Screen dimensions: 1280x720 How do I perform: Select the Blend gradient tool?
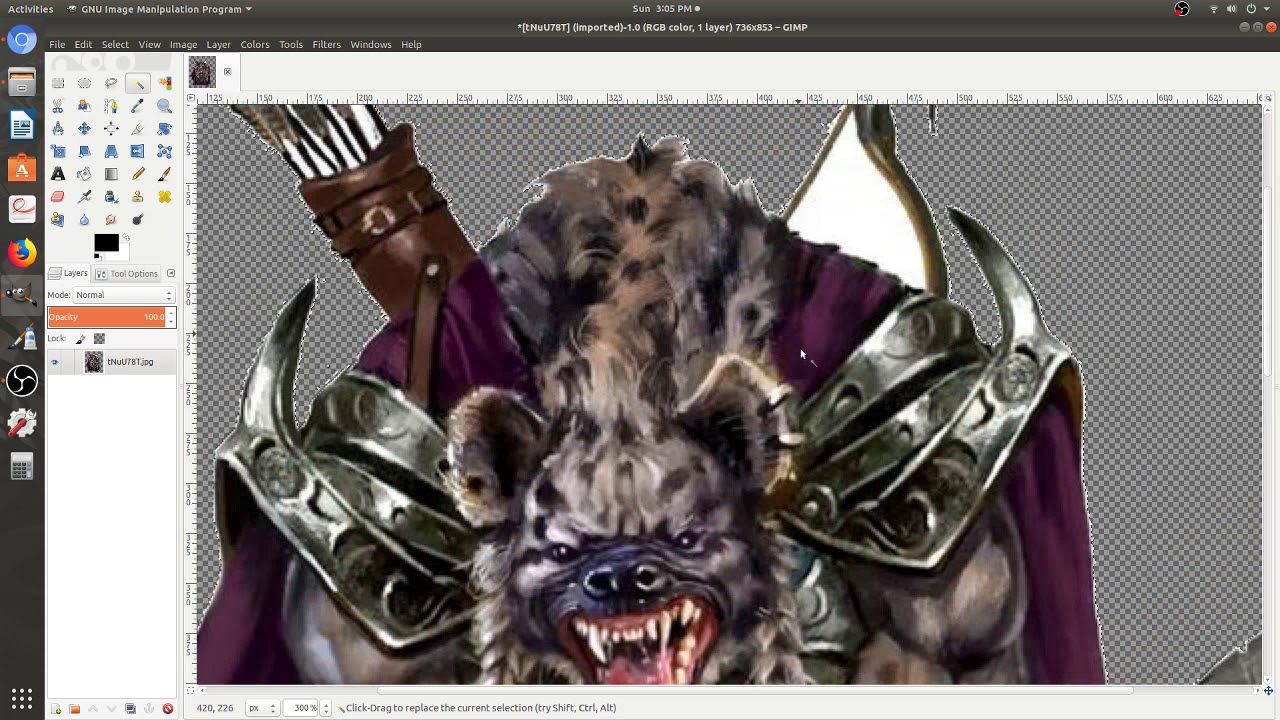(111, 175)
